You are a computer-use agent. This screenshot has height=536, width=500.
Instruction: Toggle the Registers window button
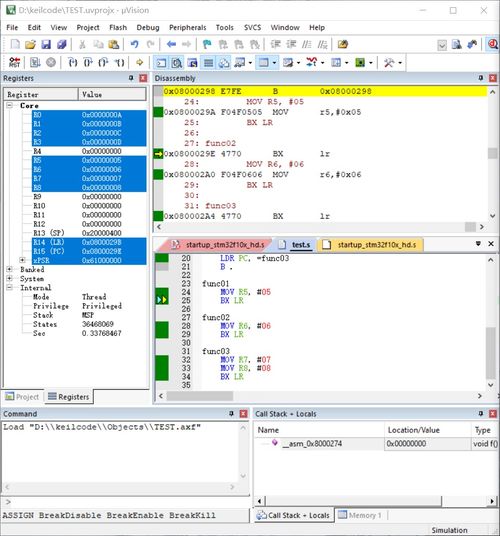[x=208, y=63]
